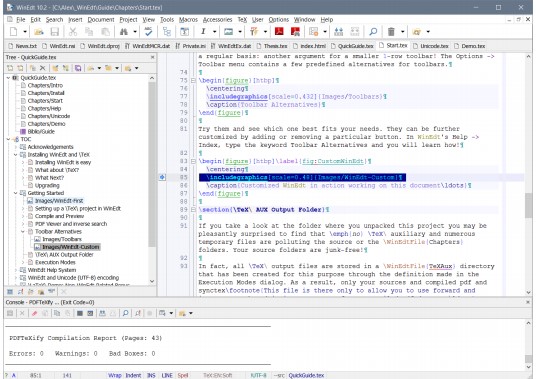Toggle Indent mode in the status bar
Viewport: 536px width, 379px height.
pos(133,375)
